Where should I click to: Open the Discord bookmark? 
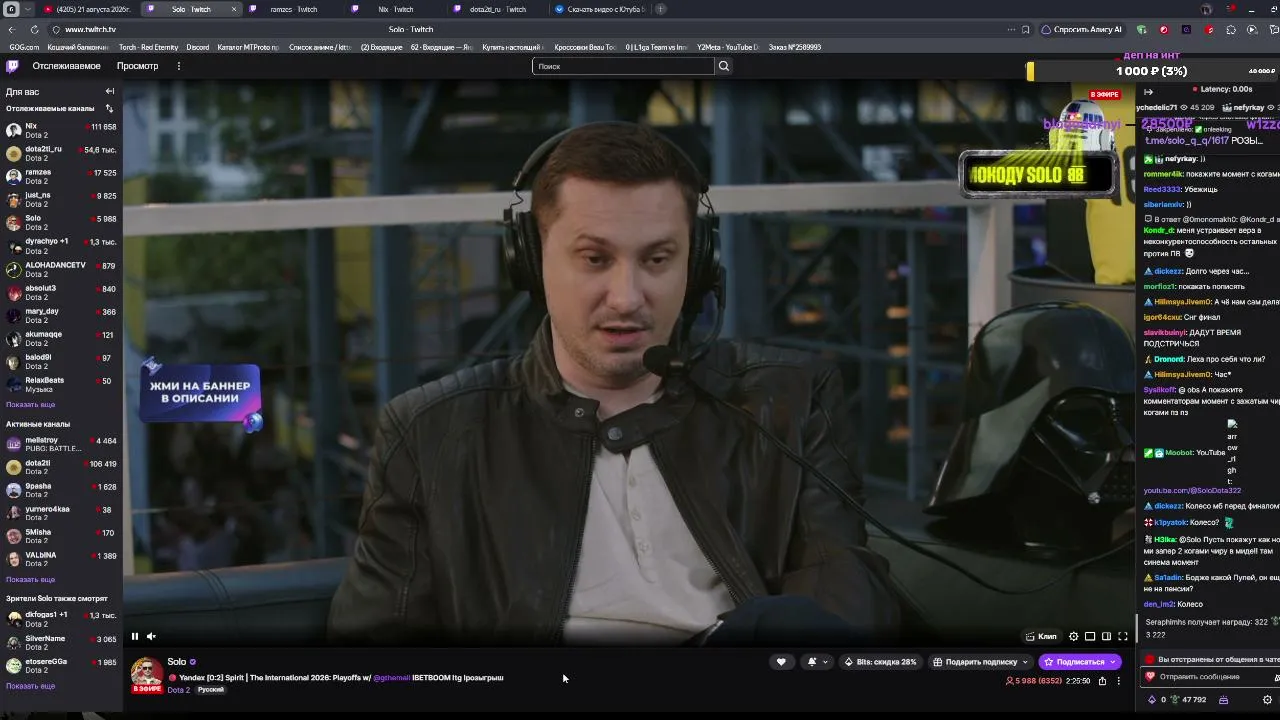198,47
